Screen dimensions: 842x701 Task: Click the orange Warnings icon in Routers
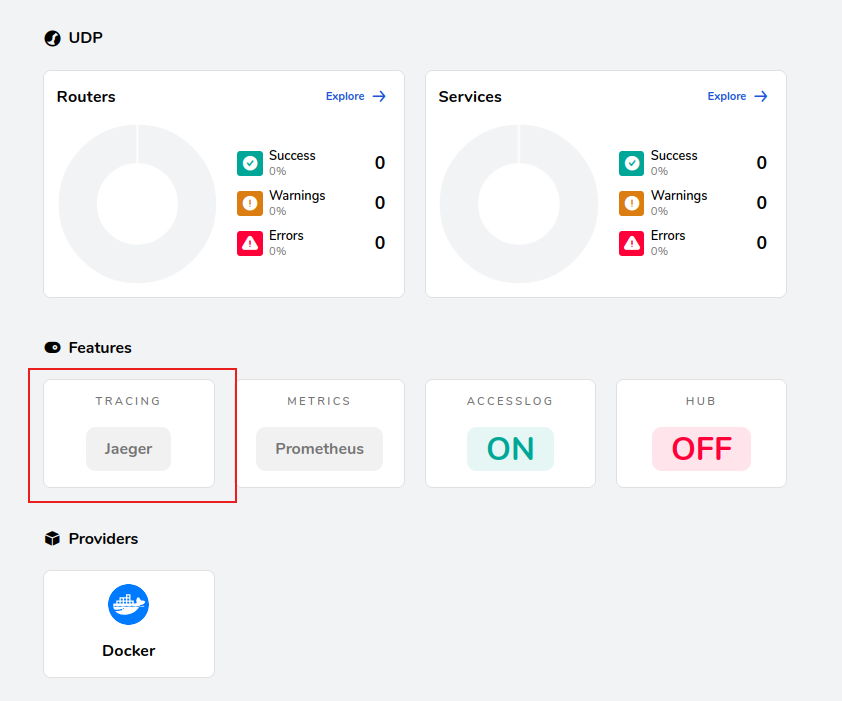click(x=249, y=203)
